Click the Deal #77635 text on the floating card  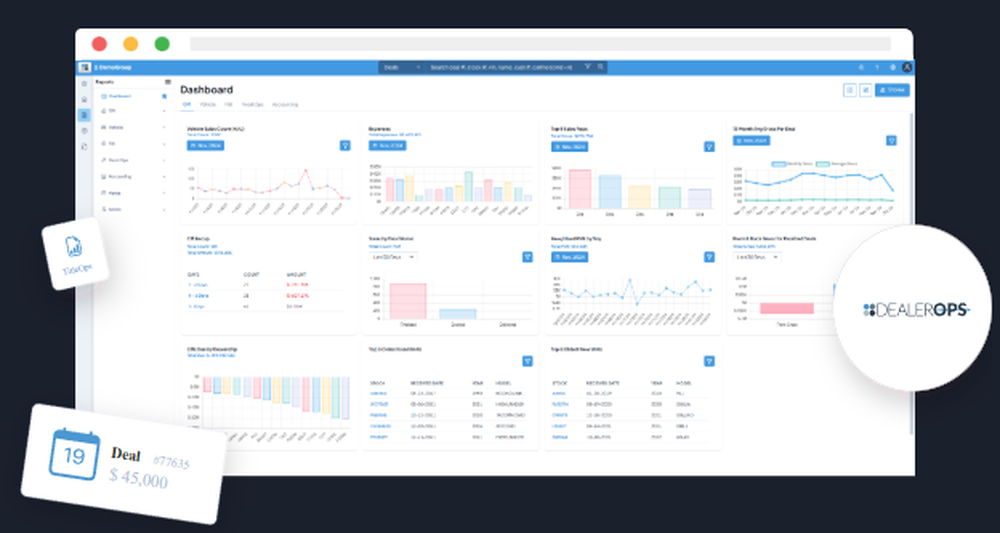[150, 456]
